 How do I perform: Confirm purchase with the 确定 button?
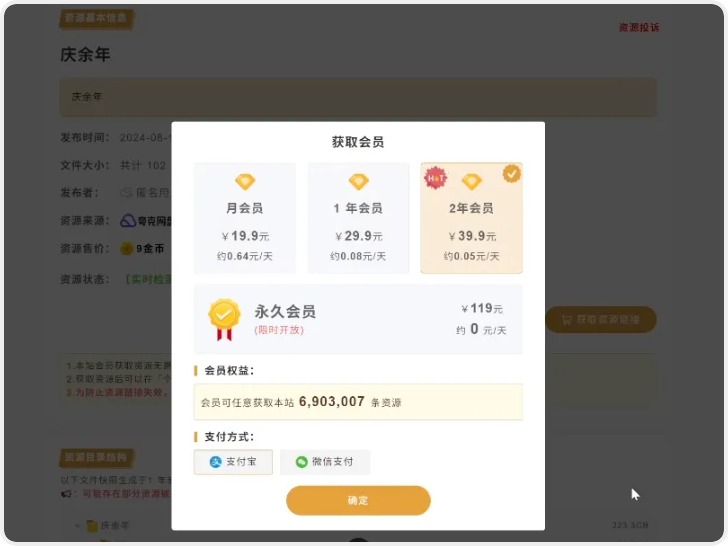click(358, 501)
